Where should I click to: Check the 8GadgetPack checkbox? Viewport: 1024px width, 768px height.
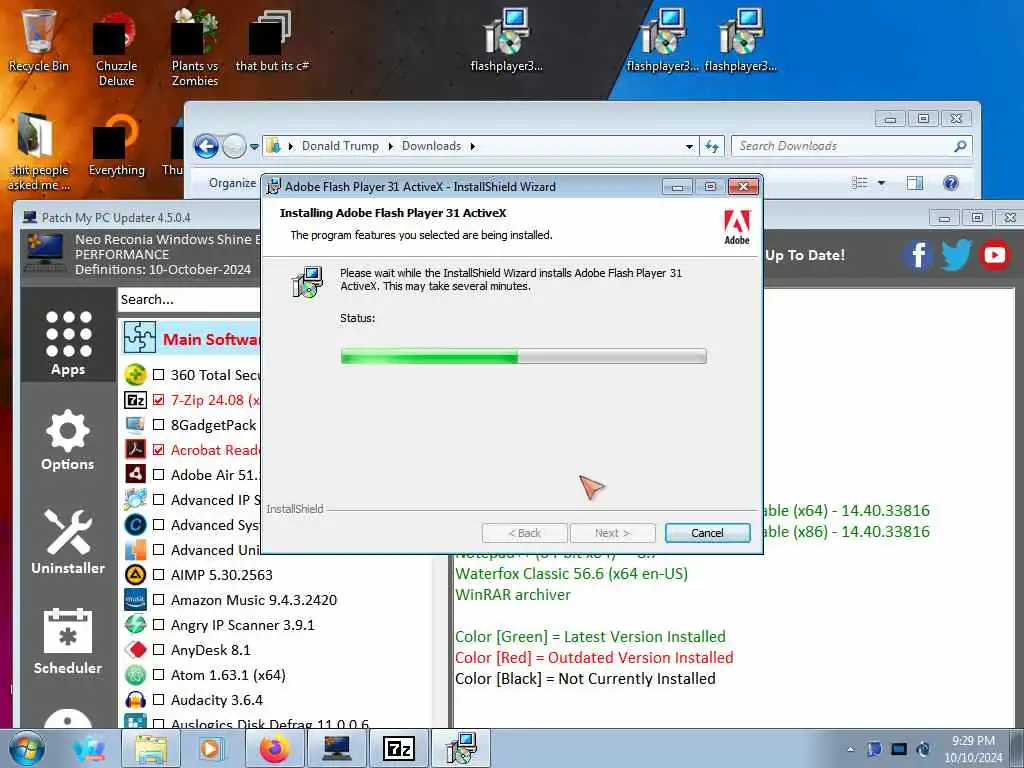pyautogui.click(x=159, y=424)
